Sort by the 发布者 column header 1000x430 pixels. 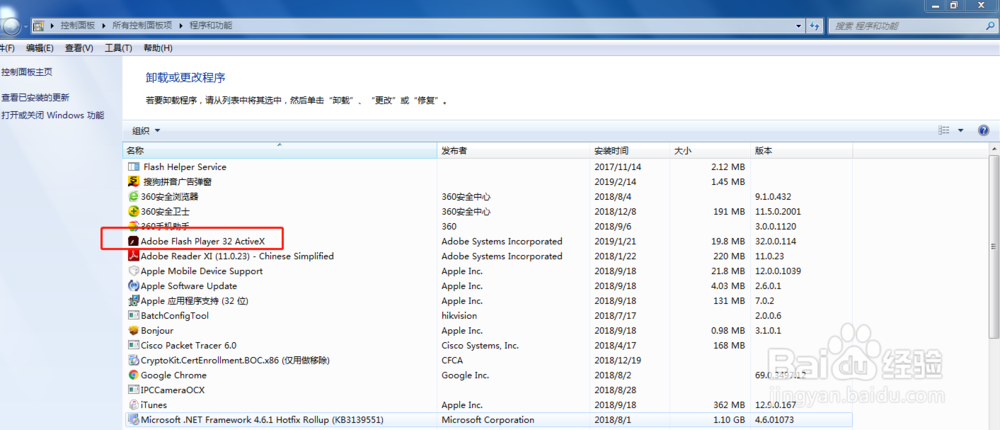click(x=514, y=151)
